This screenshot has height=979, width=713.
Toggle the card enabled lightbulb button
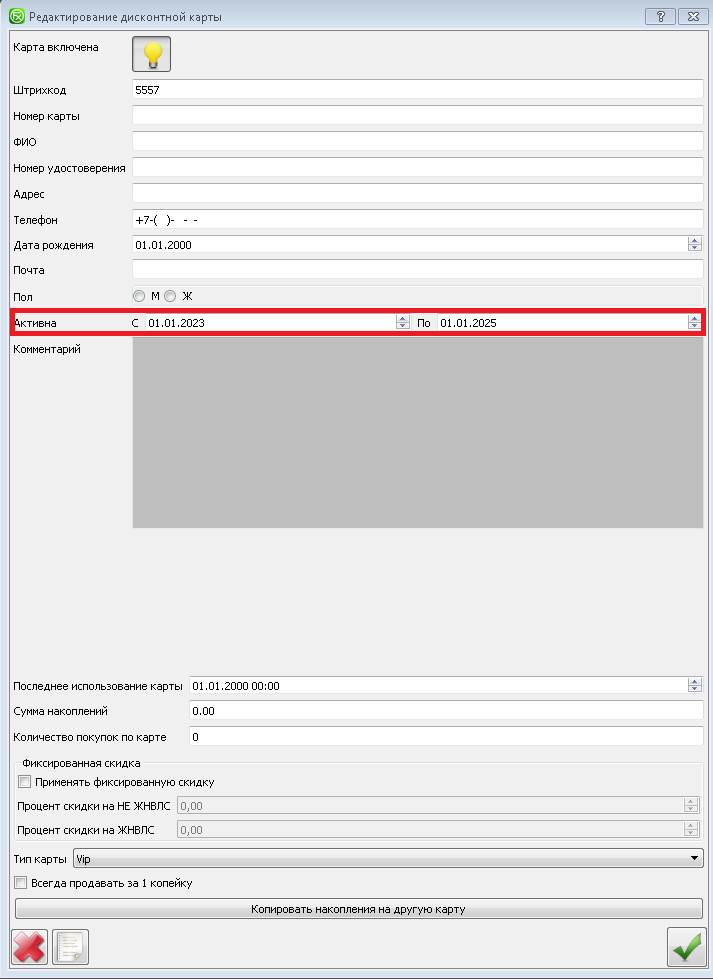(x=152, y=54)
